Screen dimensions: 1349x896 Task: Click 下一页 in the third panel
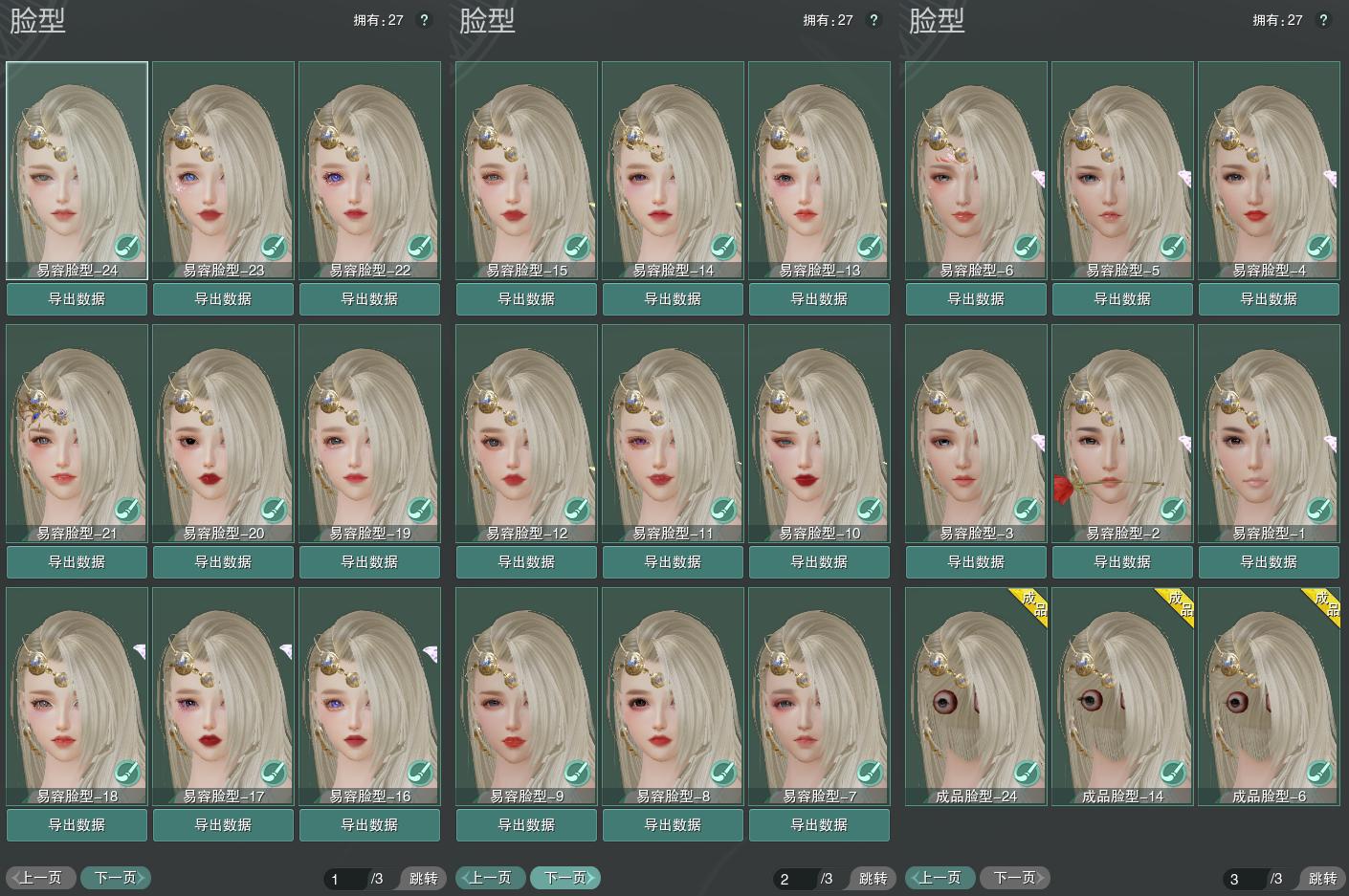click(1015, 878)
